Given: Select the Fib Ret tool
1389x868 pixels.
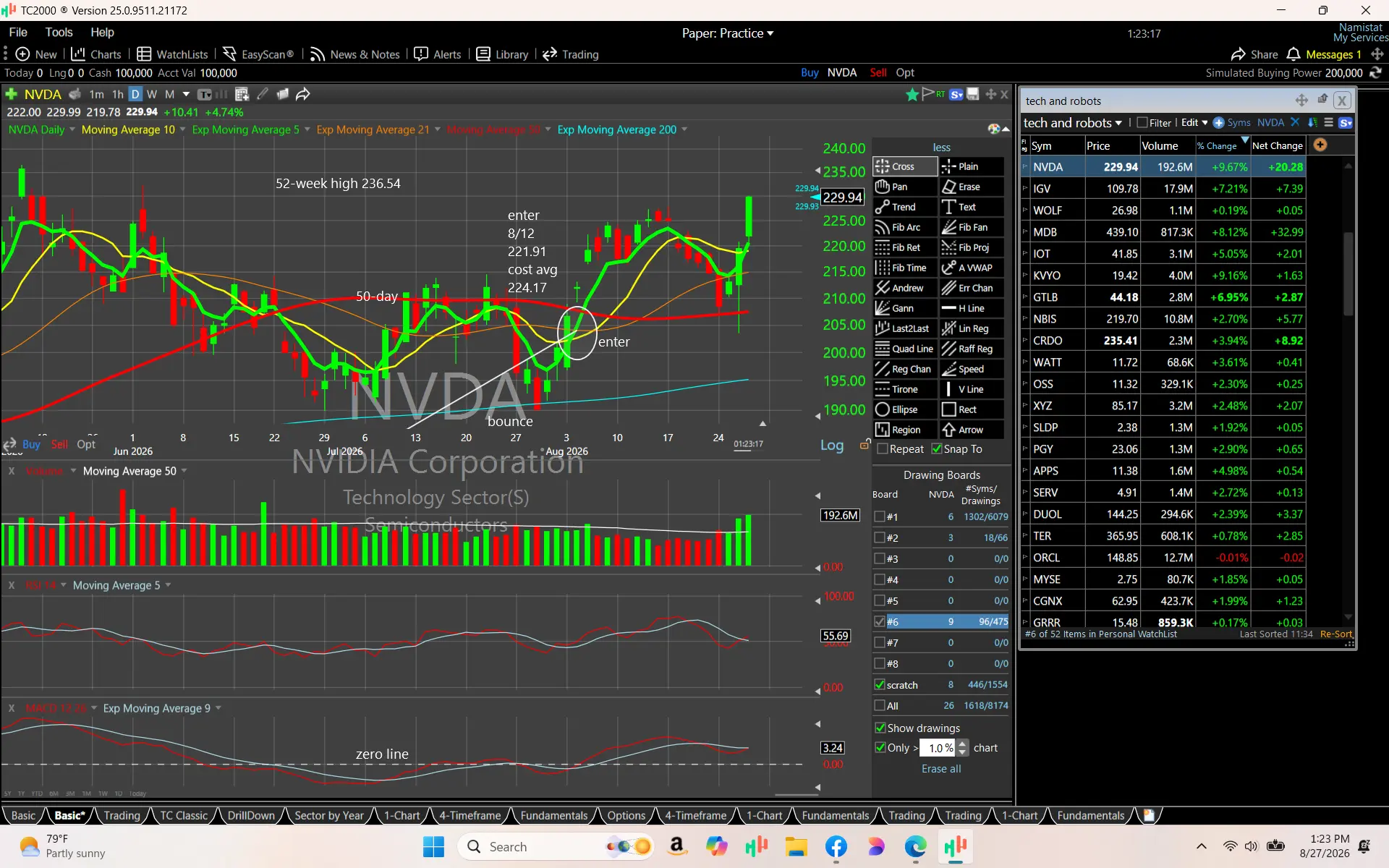Looking at the screenshot, I should click(x=905, y=247).
